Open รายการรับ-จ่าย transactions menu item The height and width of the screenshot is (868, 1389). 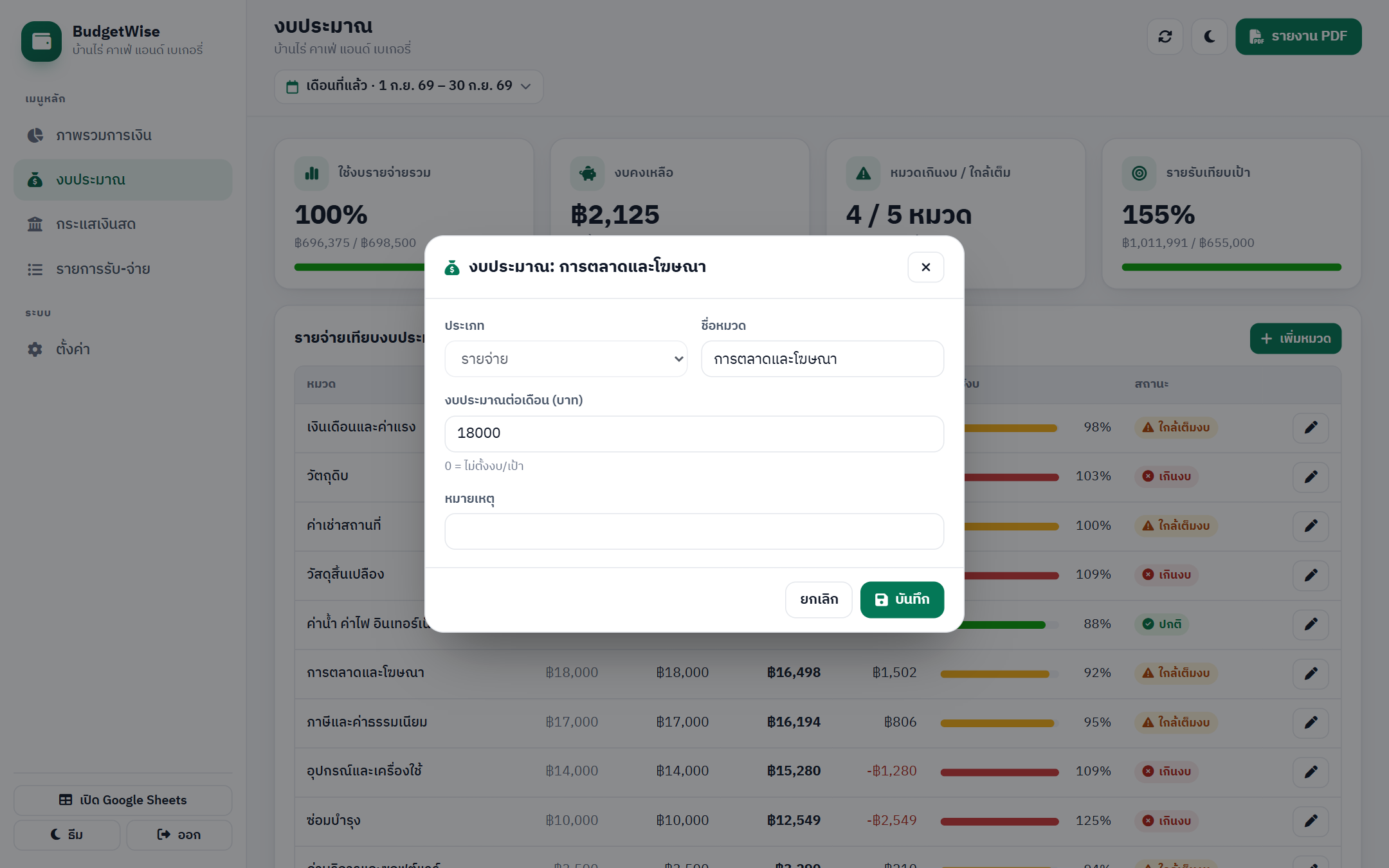pos(123,269)
